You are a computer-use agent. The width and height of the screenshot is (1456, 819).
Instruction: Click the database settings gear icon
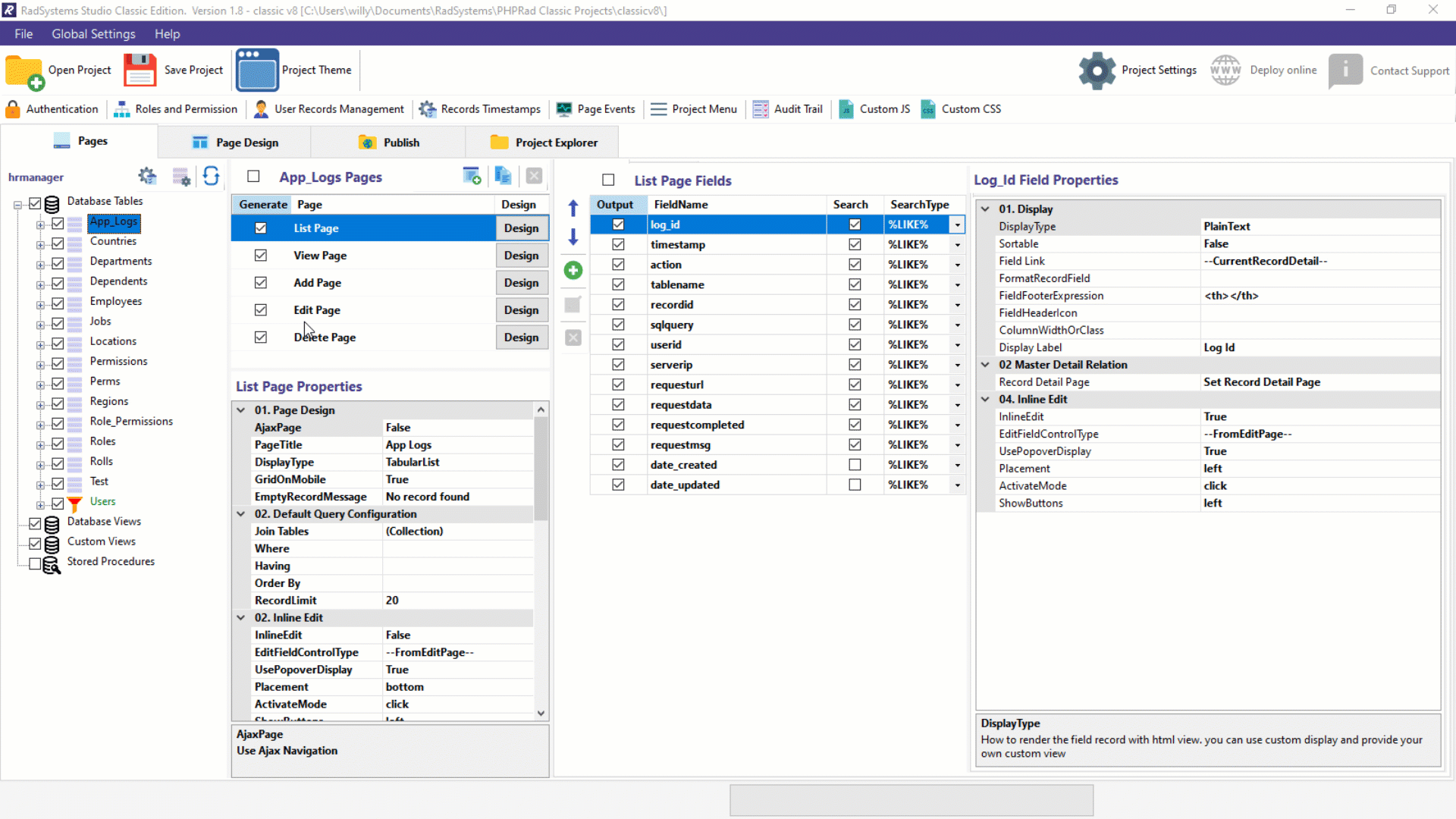click(x=147, y=177)
